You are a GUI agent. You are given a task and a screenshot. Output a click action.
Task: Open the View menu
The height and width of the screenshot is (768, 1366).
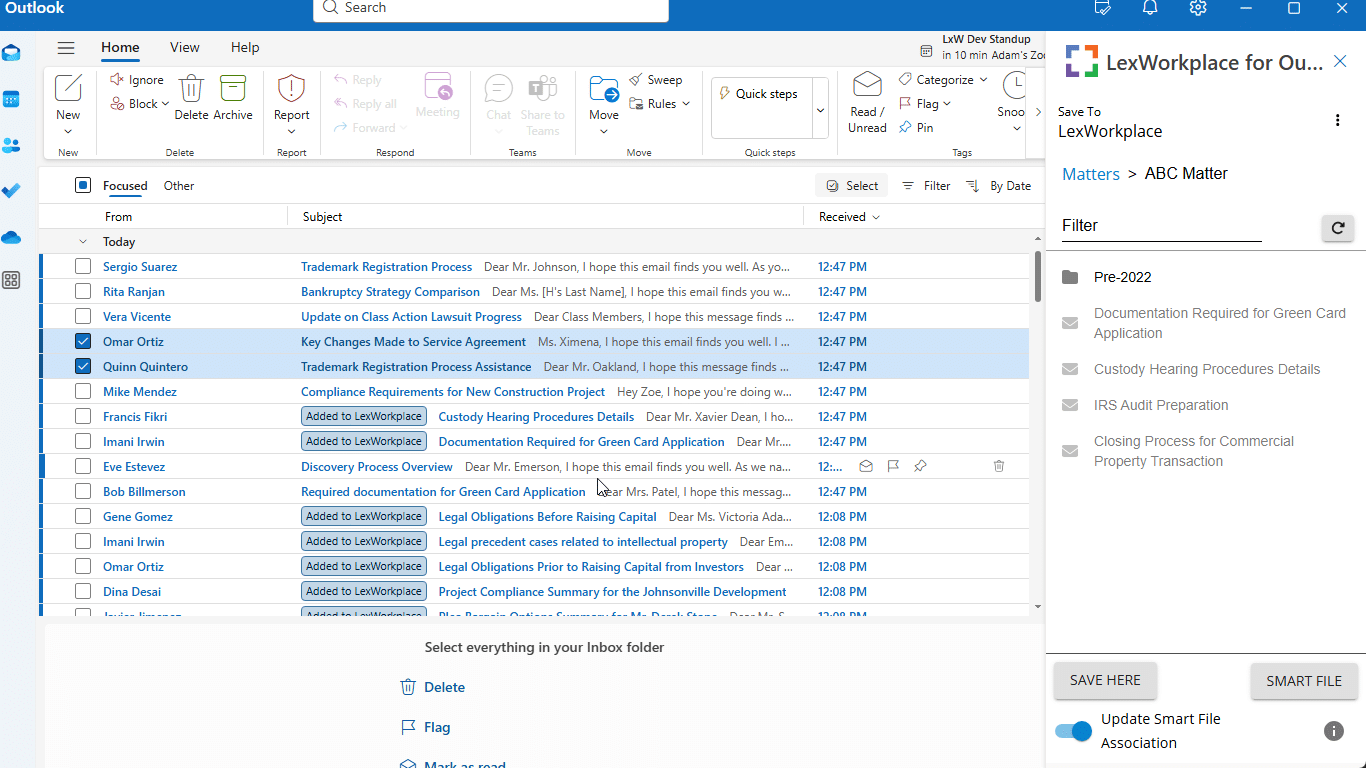tap(184, 47)
